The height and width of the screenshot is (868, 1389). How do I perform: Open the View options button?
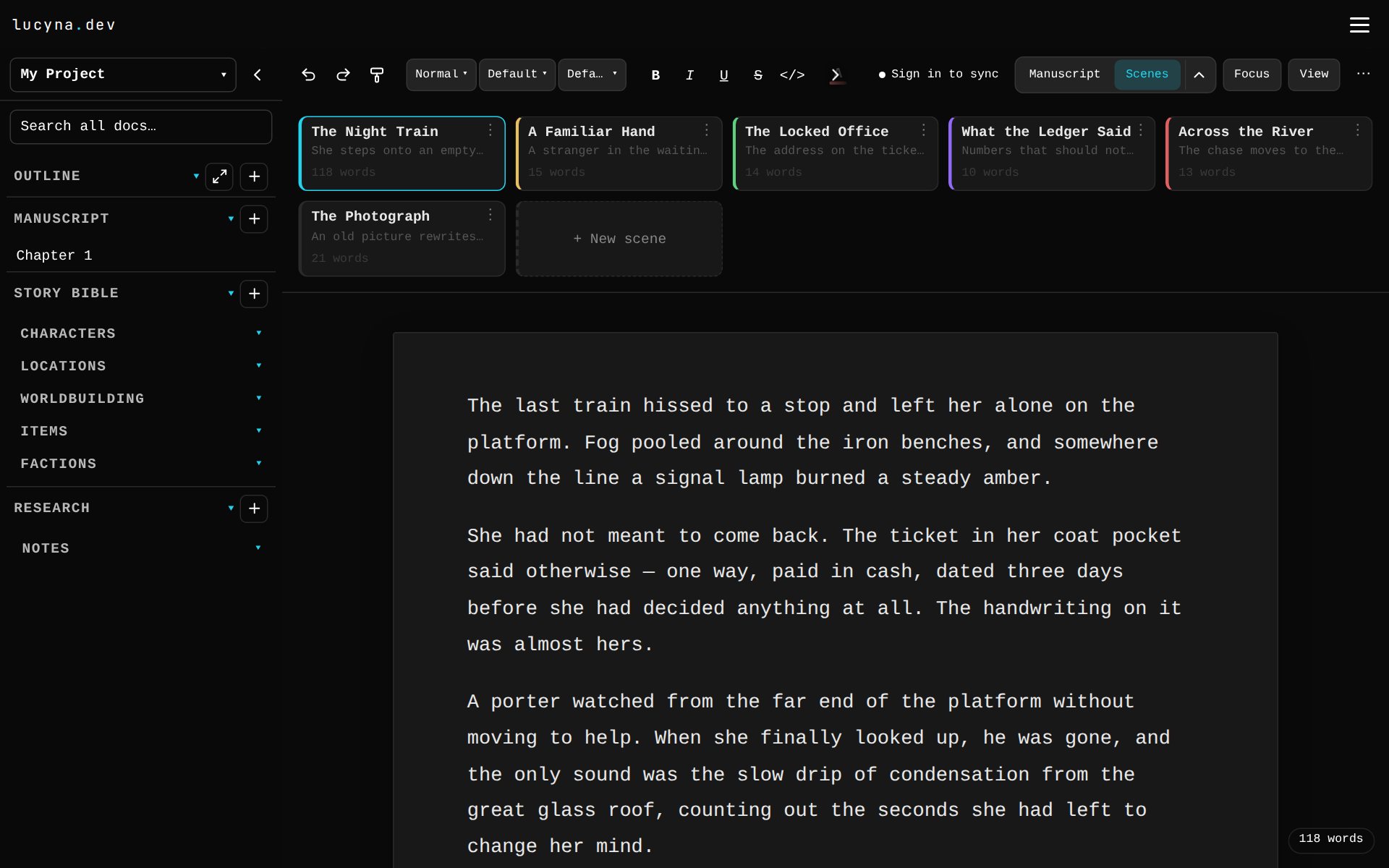pyautogui.click(x=1314, y=75)
